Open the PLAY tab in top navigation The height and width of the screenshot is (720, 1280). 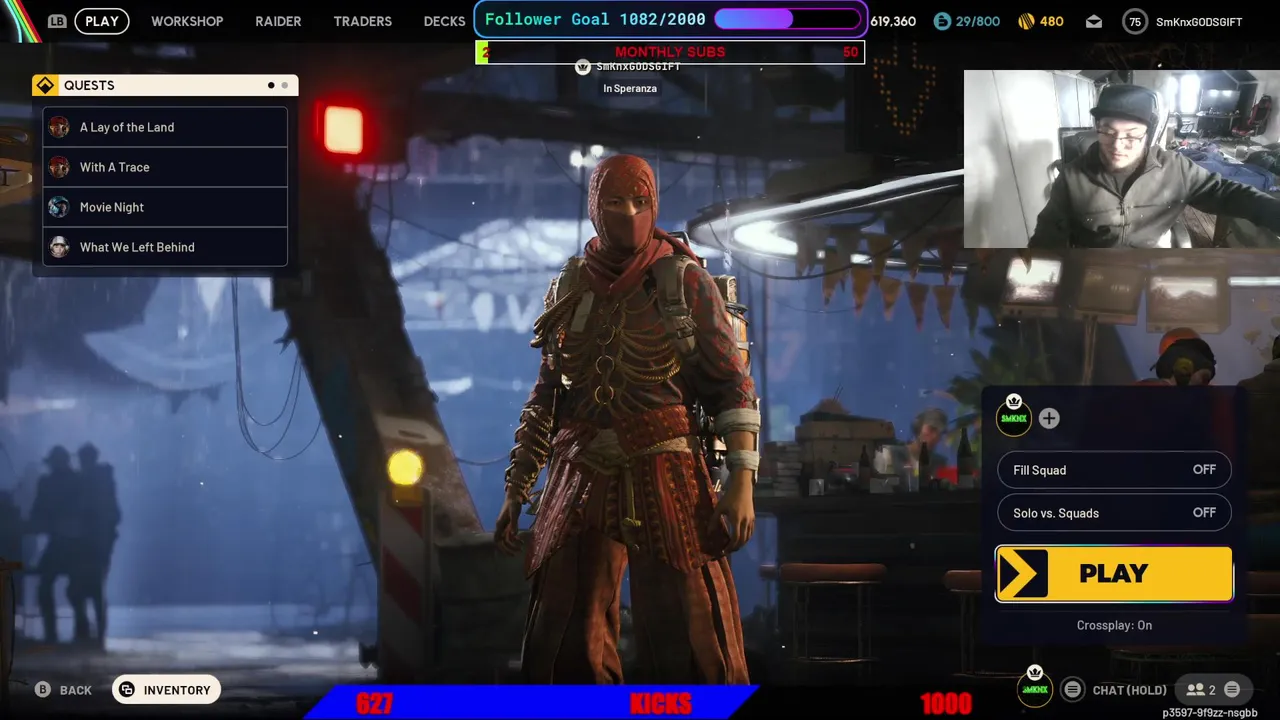(102, 21)
